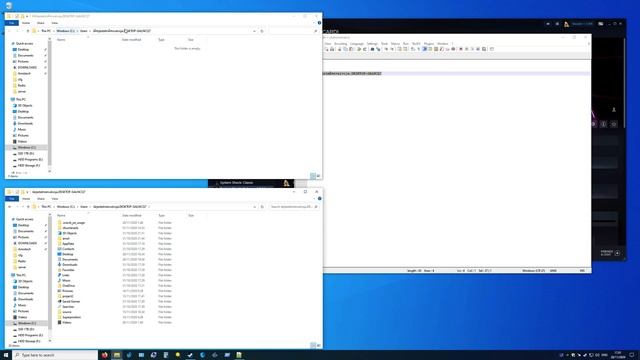Open Plugins menu in Notepad++

pos(429,44)
